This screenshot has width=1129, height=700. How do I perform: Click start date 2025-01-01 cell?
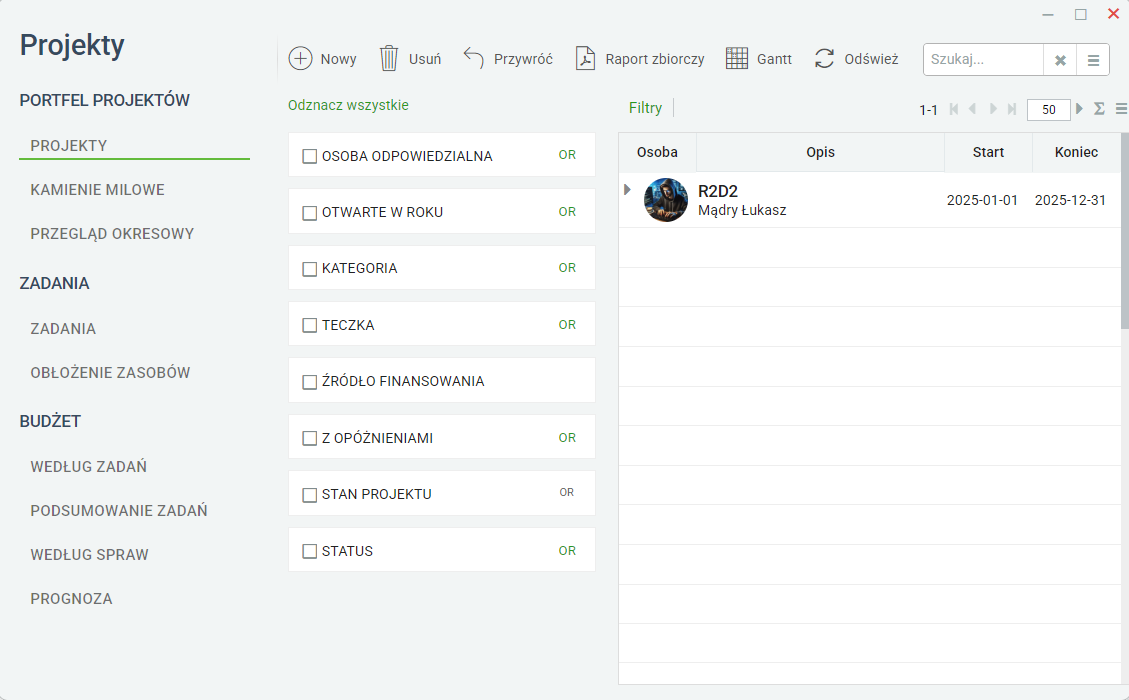click(x=982, y=200)
